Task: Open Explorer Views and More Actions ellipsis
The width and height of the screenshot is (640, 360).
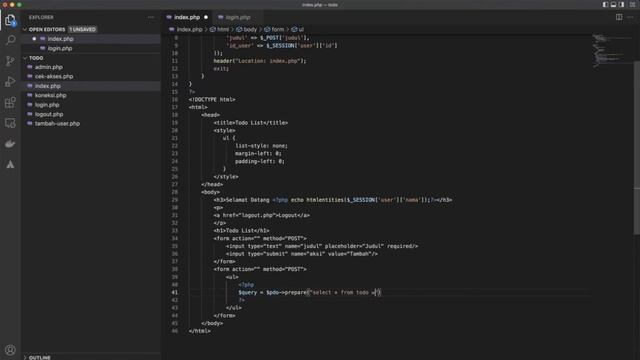Action: point(151,17)
